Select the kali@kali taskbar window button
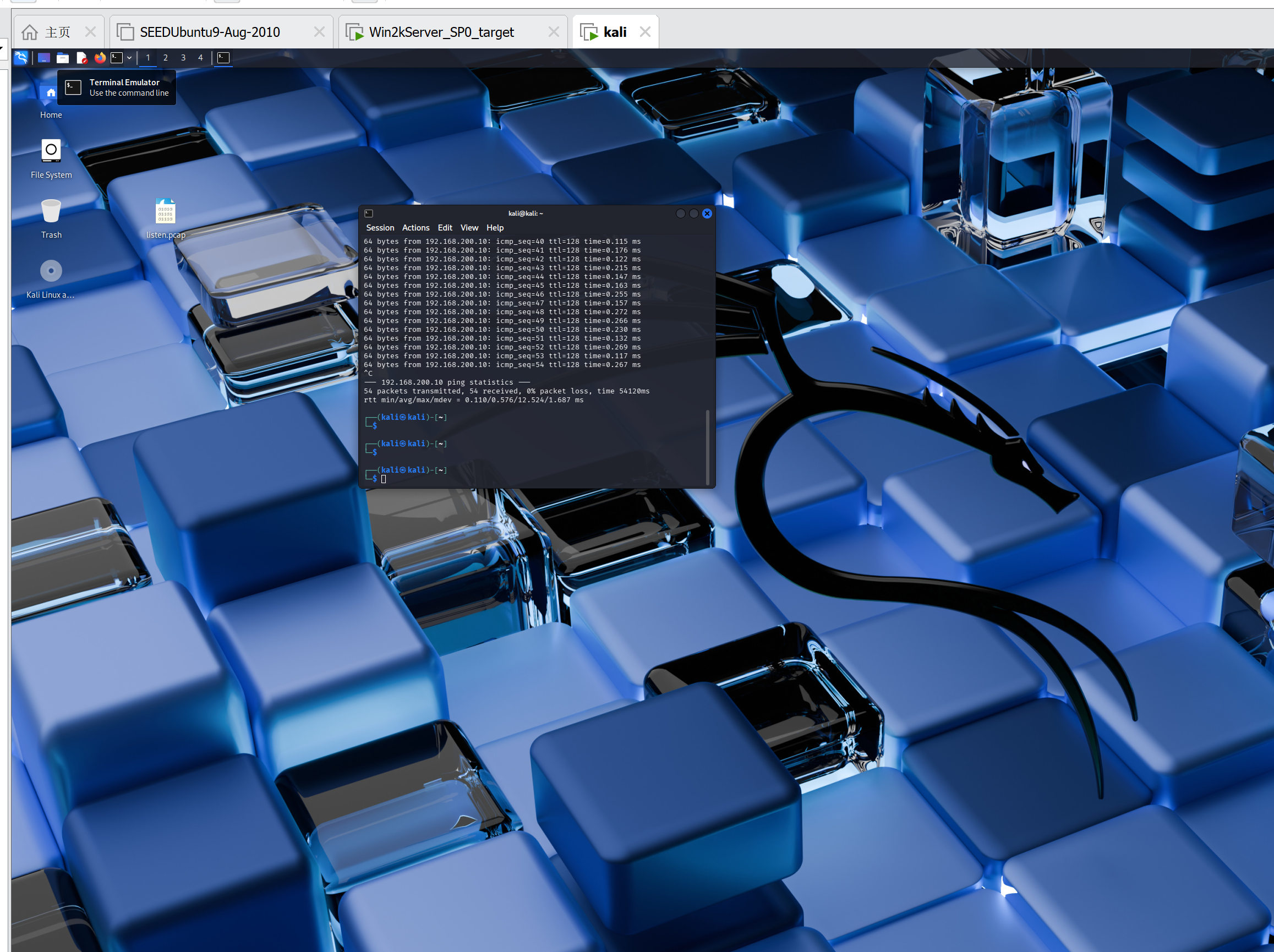 223,58
